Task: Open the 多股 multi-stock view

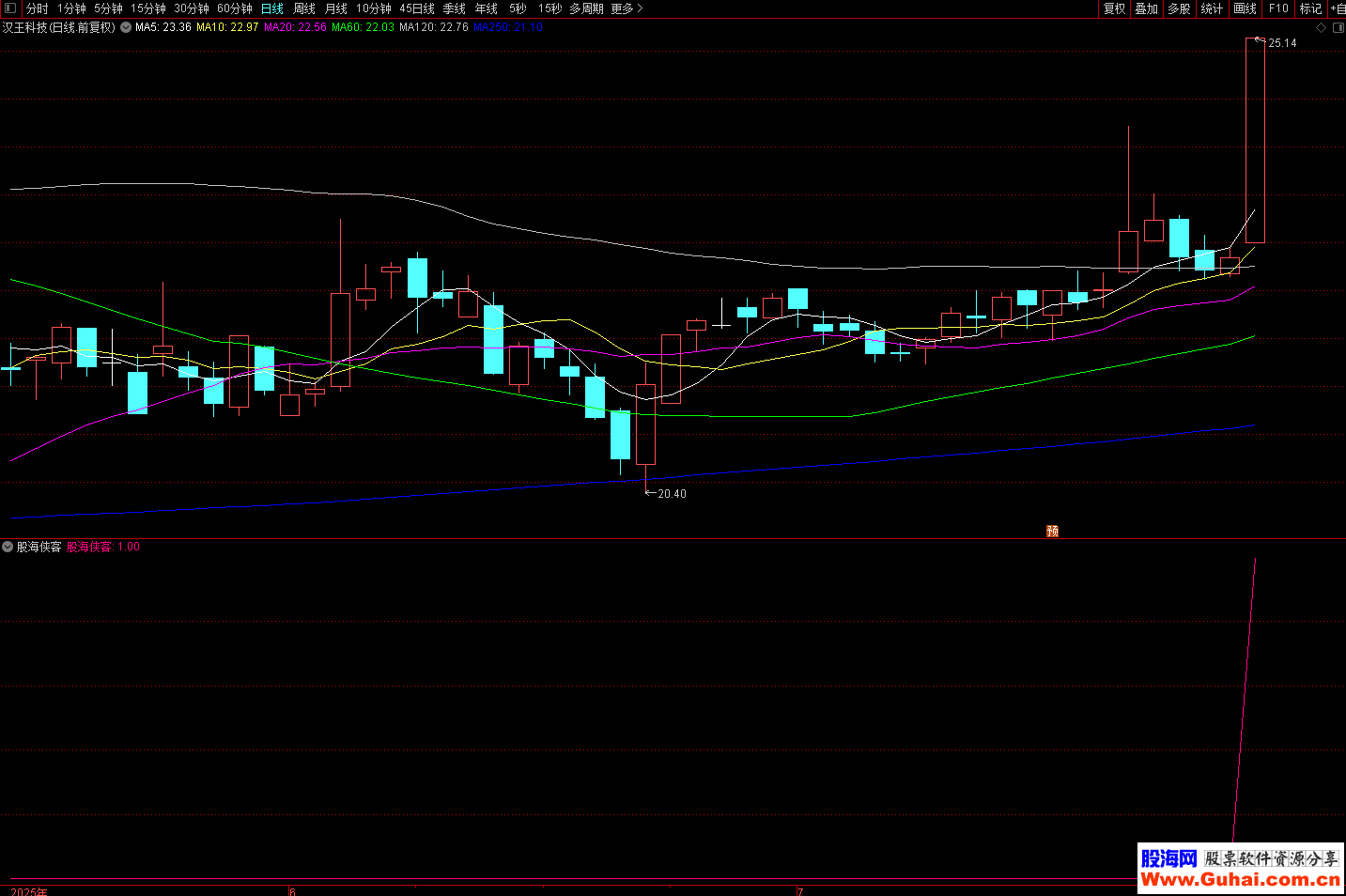Action: (1179, 8)
